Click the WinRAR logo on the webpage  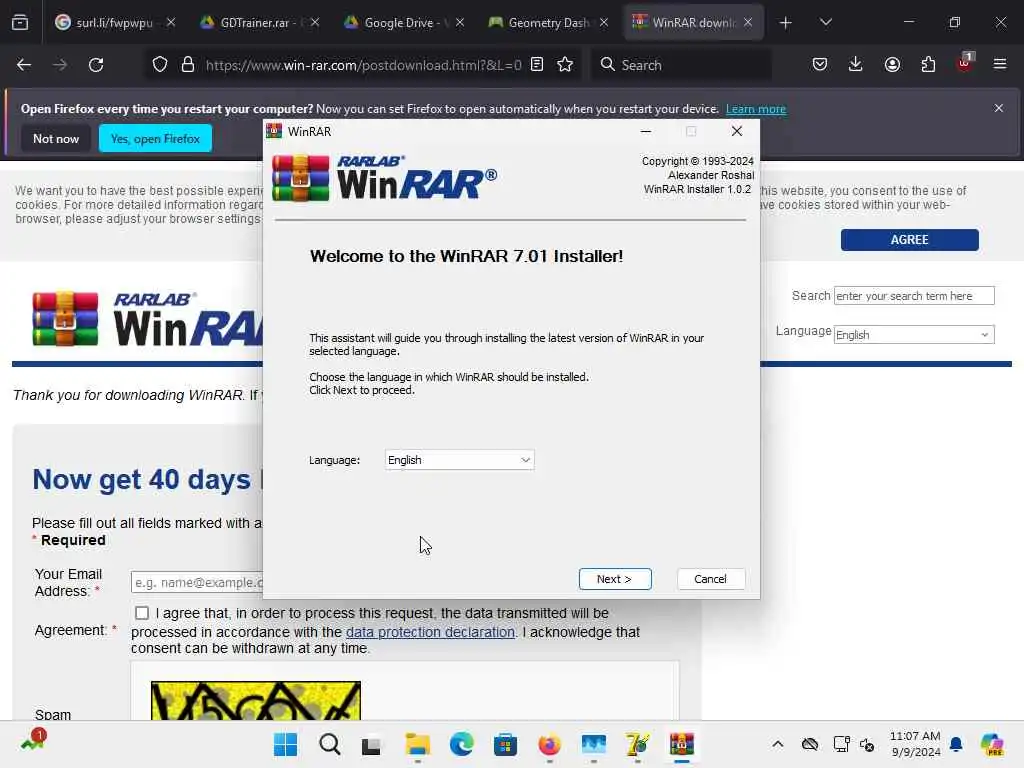[149, 319]
